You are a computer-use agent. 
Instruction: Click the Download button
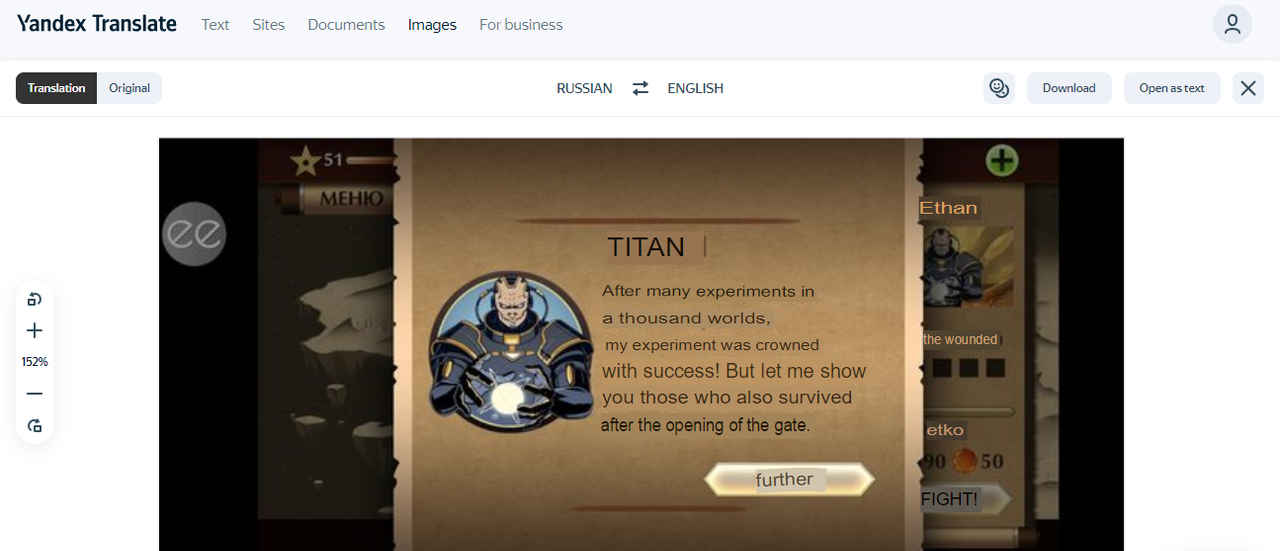(x=1069, y=88)
